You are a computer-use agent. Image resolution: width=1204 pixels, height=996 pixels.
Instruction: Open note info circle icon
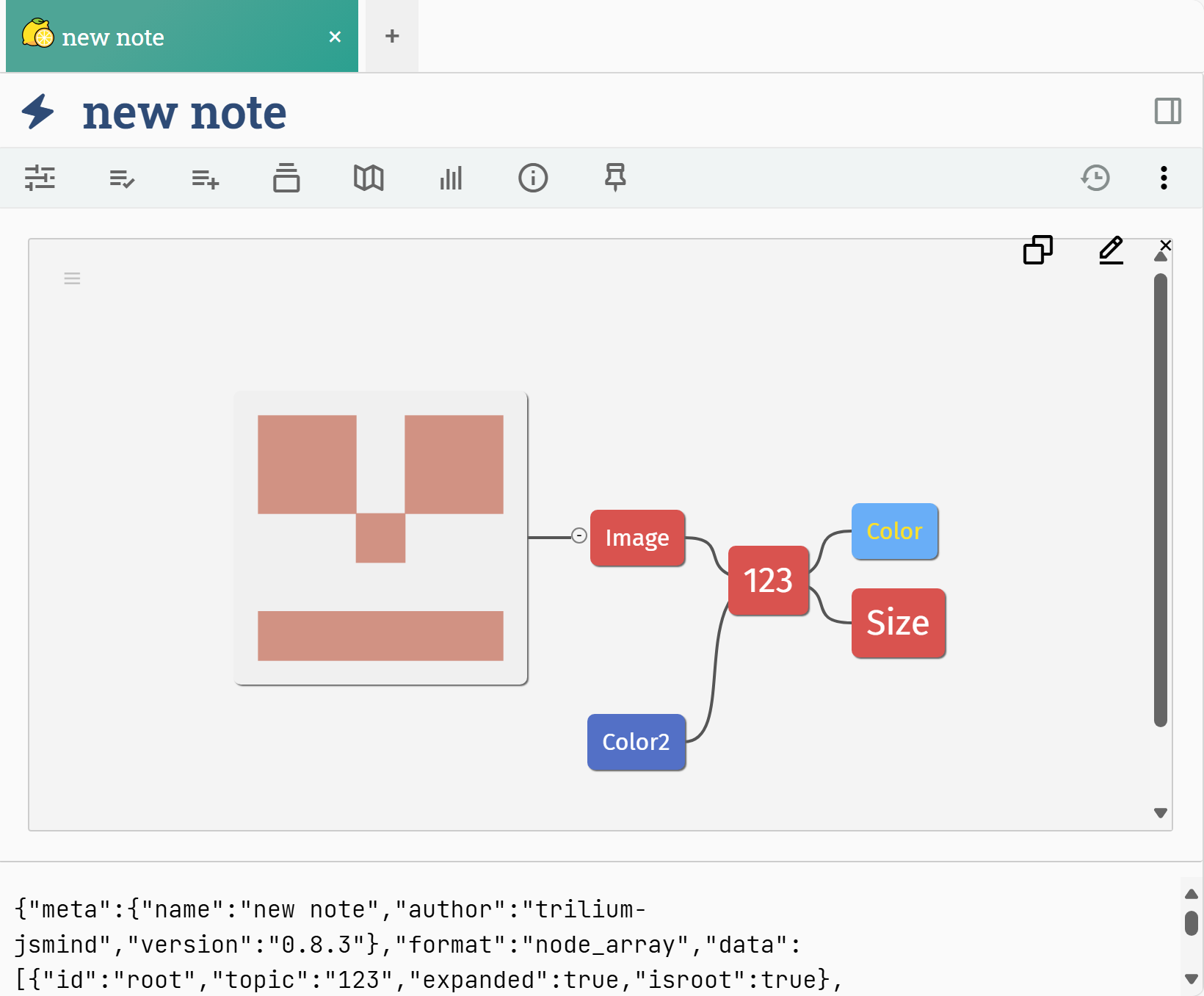pyautogui.click(x=533, y=178)
